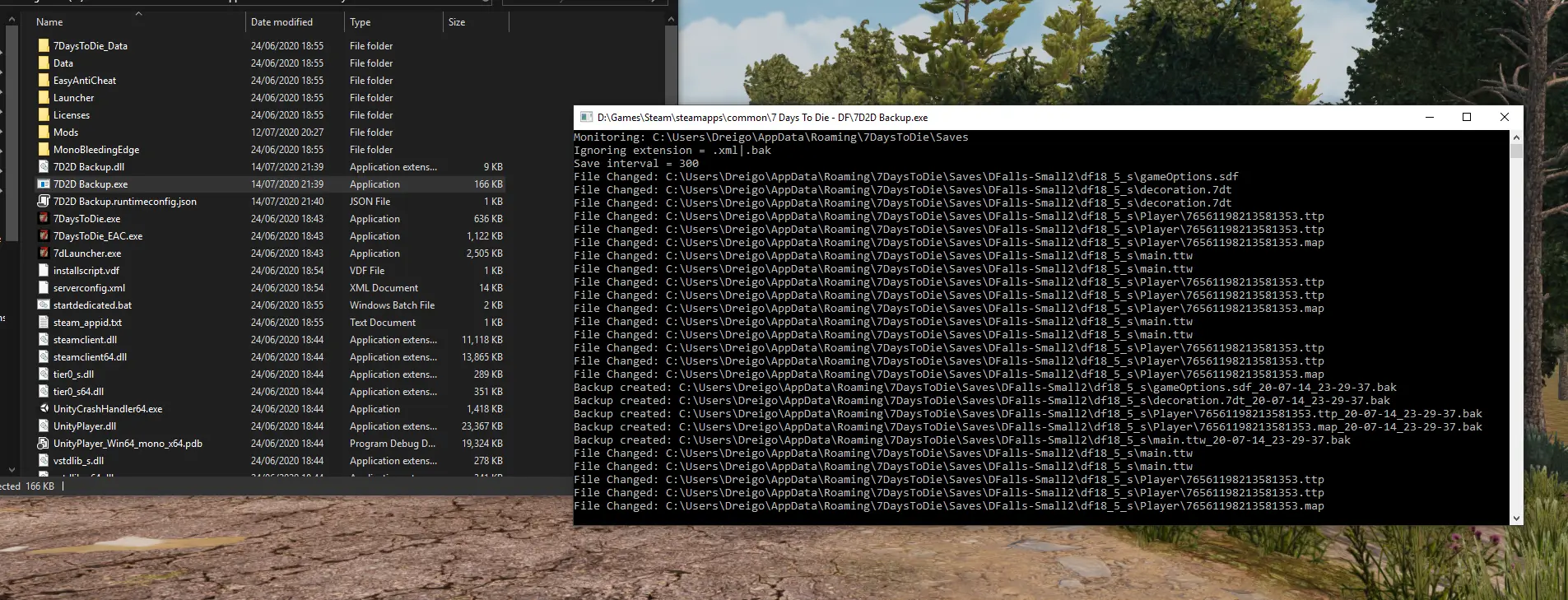Click 'Save interval = 300' console line
1568x600 pixels.
(635, 164)
